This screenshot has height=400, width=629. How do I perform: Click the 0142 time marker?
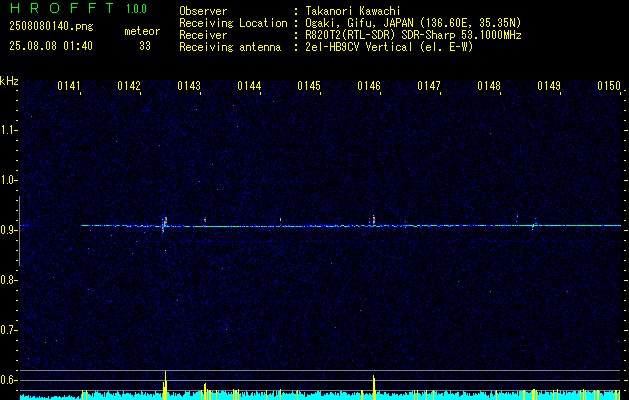point(129,86)
